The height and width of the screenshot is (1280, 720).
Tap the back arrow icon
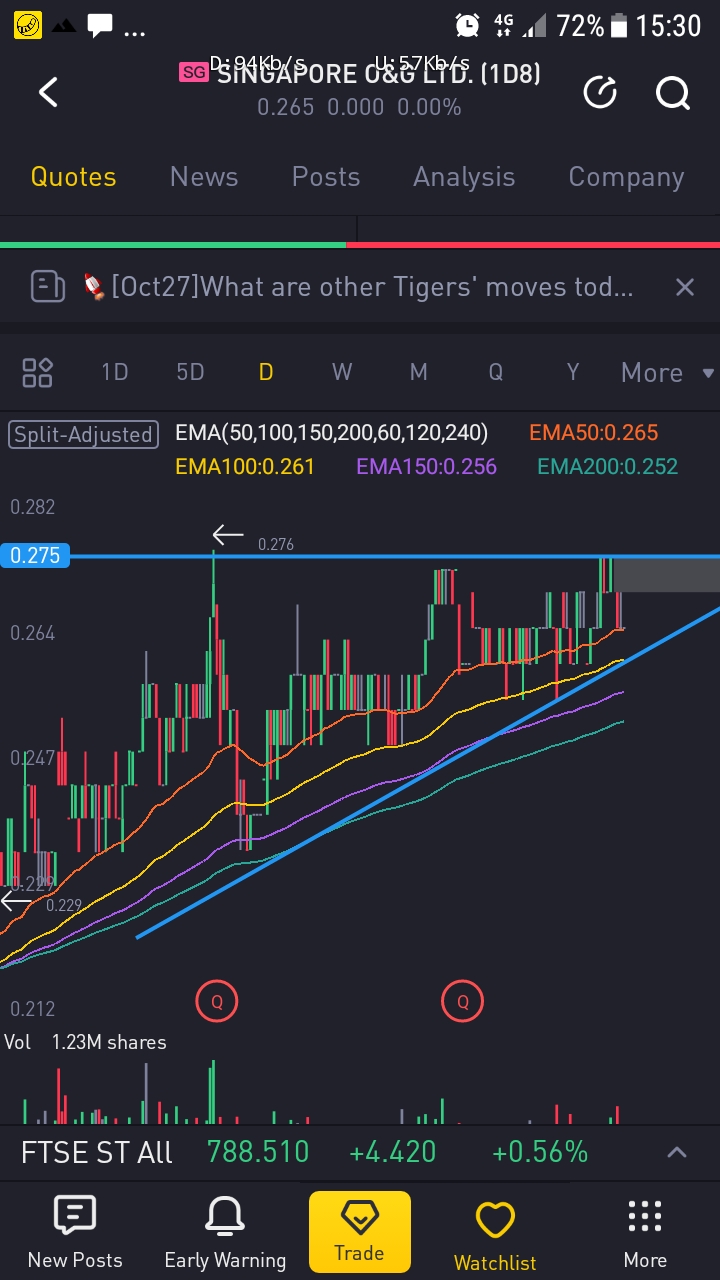pyautogui.click(x=47, y=93)
